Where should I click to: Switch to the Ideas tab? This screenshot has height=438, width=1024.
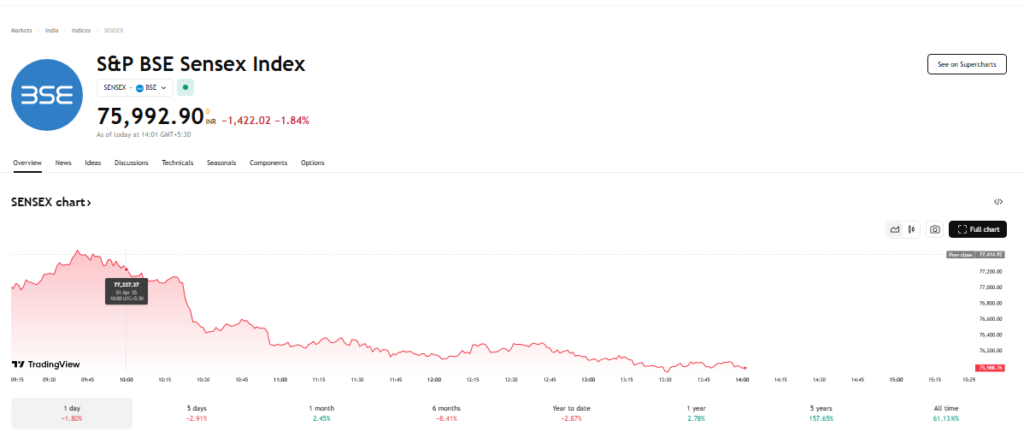pyautogui.click(x=93, y=163)
